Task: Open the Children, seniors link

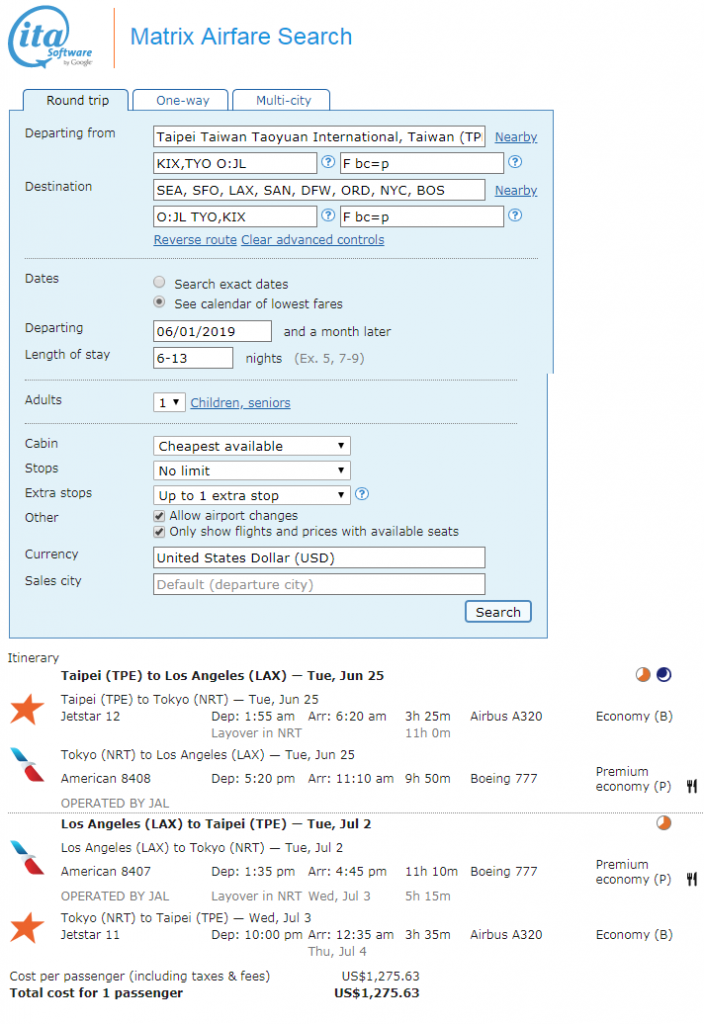Action: [x=240, y=403]
